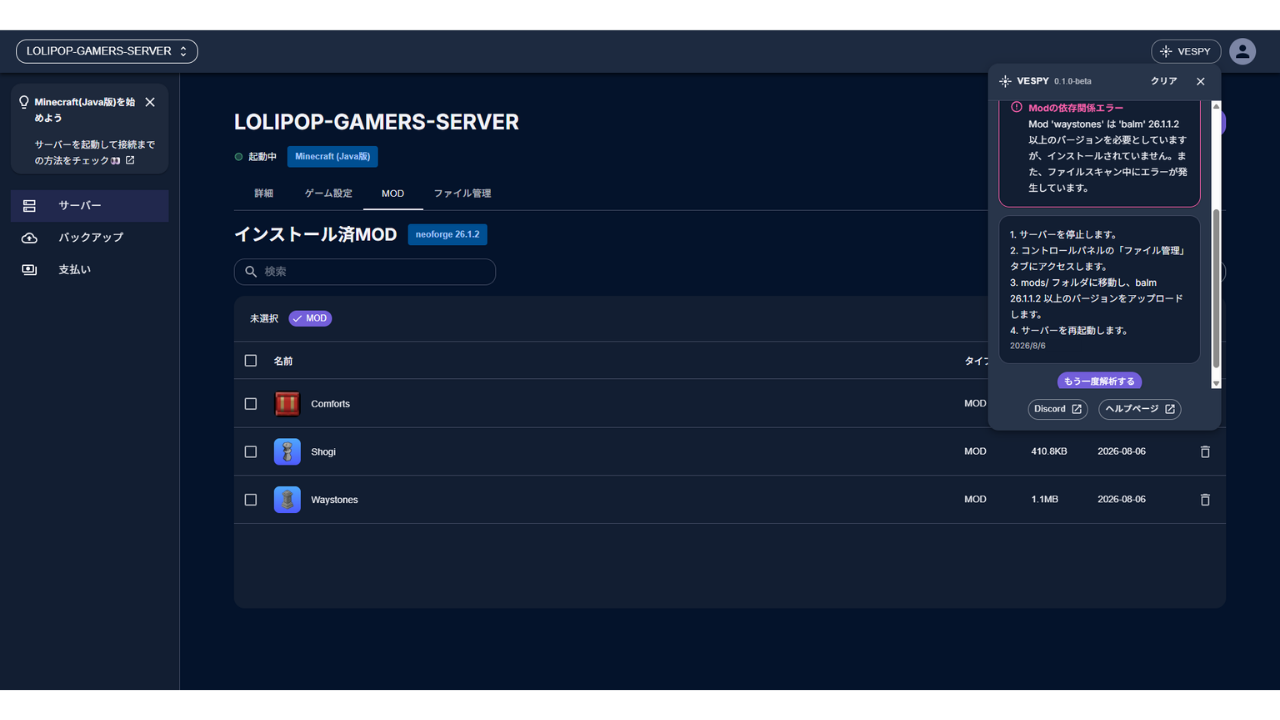Switch to the 詳細 tab
The height and width of the screenshot is (720, 1280).
(x=264, y=194)
